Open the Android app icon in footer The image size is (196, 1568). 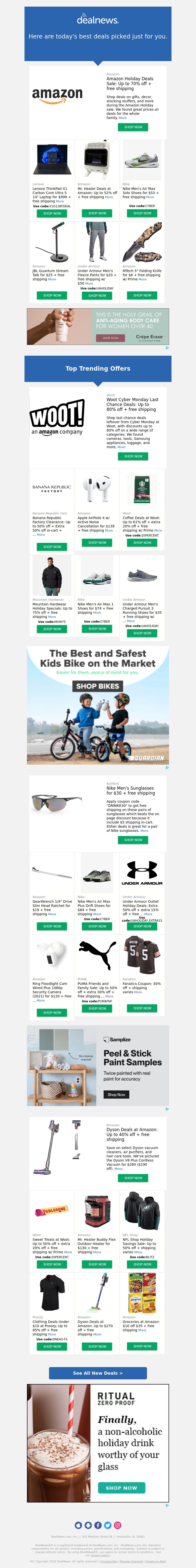tap(88, 1525)
